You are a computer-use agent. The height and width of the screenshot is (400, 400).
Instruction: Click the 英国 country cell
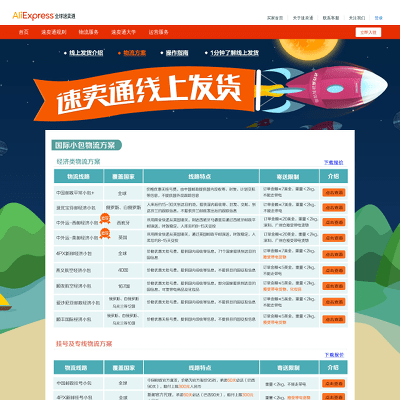point(123,238)
